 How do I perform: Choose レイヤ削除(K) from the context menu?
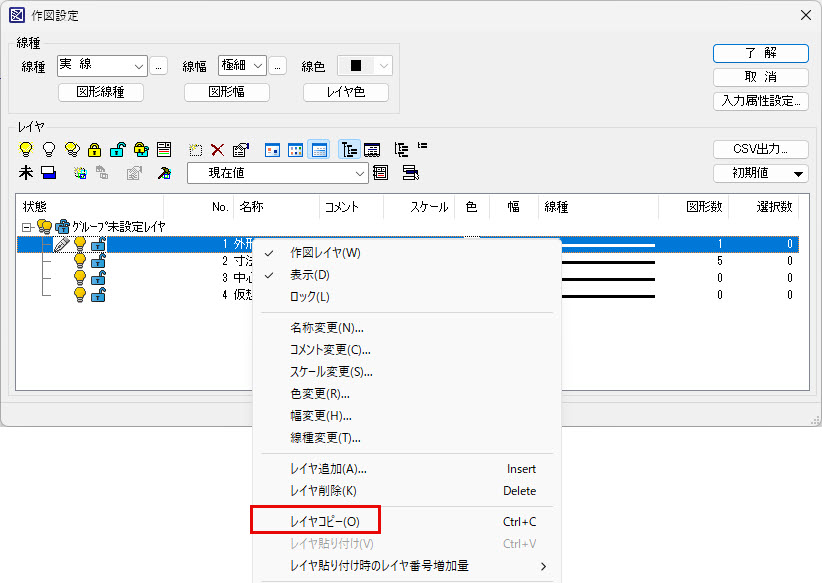tap(407, 491)
